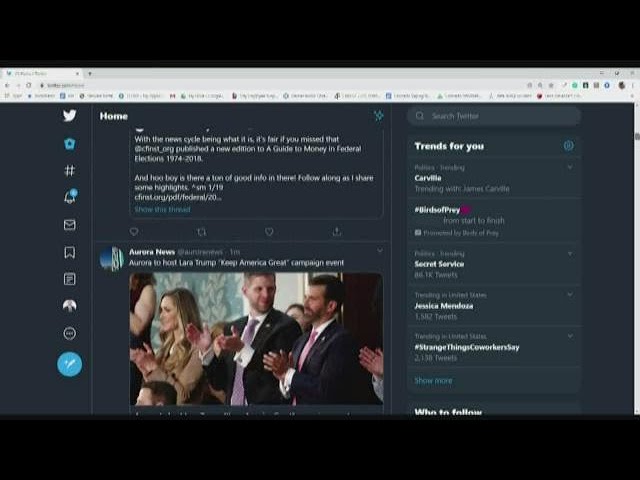Viewport: 640px width, 480px height.
Task: Like the cfinst_org thread tweet
Action: point(269,232)
